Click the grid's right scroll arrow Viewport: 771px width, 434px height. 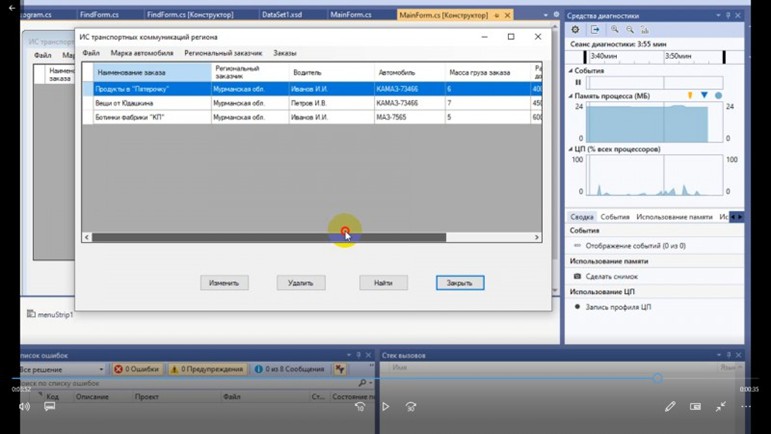(x=536, y=237)
